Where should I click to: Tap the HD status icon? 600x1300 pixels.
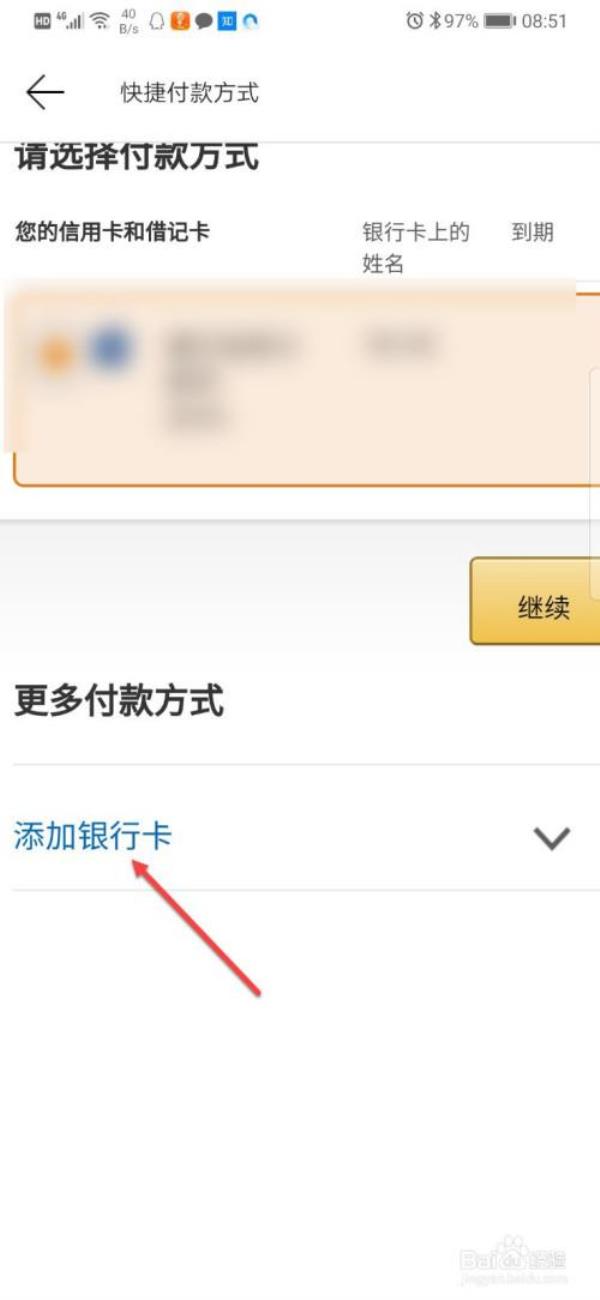(42, 20)
